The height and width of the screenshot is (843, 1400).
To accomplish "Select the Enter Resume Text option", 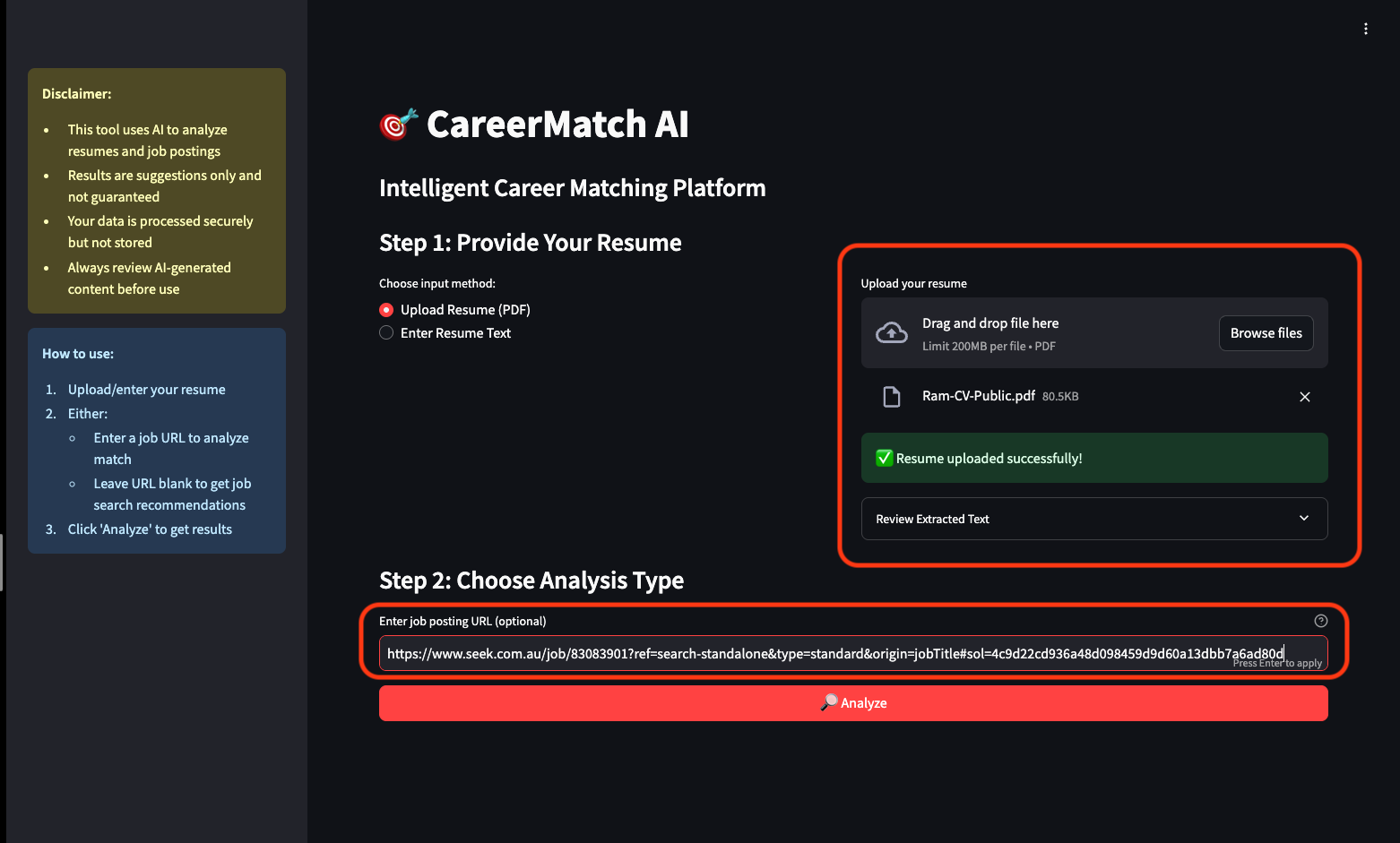I will tap(386, 333).
